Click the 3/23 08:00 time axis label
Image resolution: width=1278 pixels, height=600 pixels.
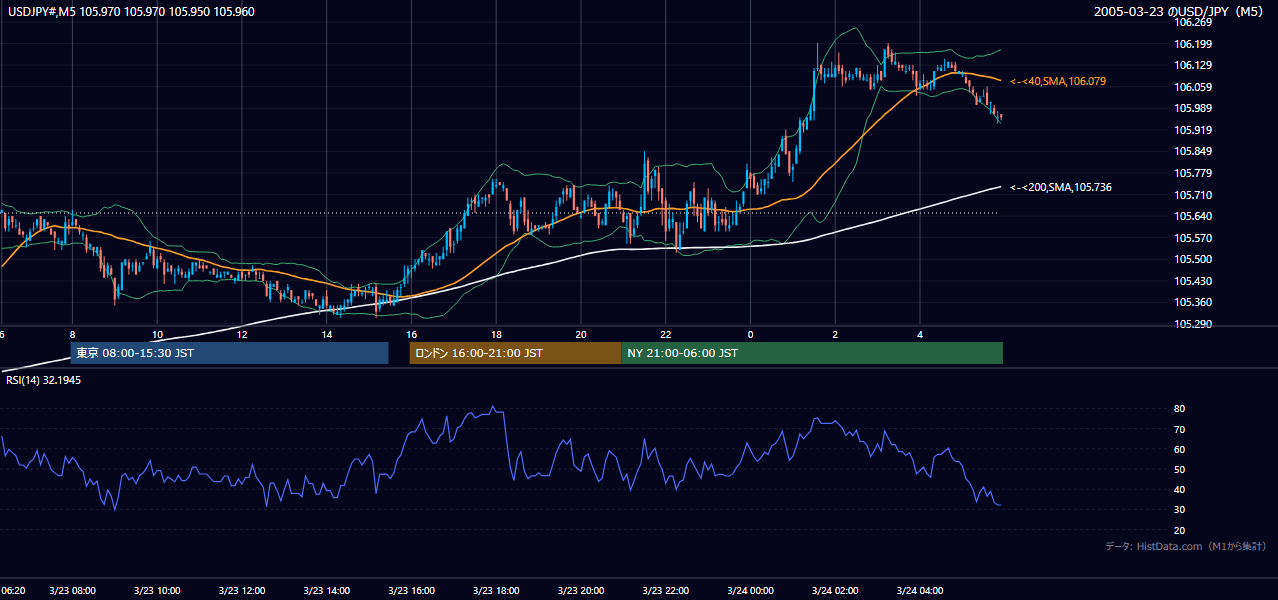73,591
